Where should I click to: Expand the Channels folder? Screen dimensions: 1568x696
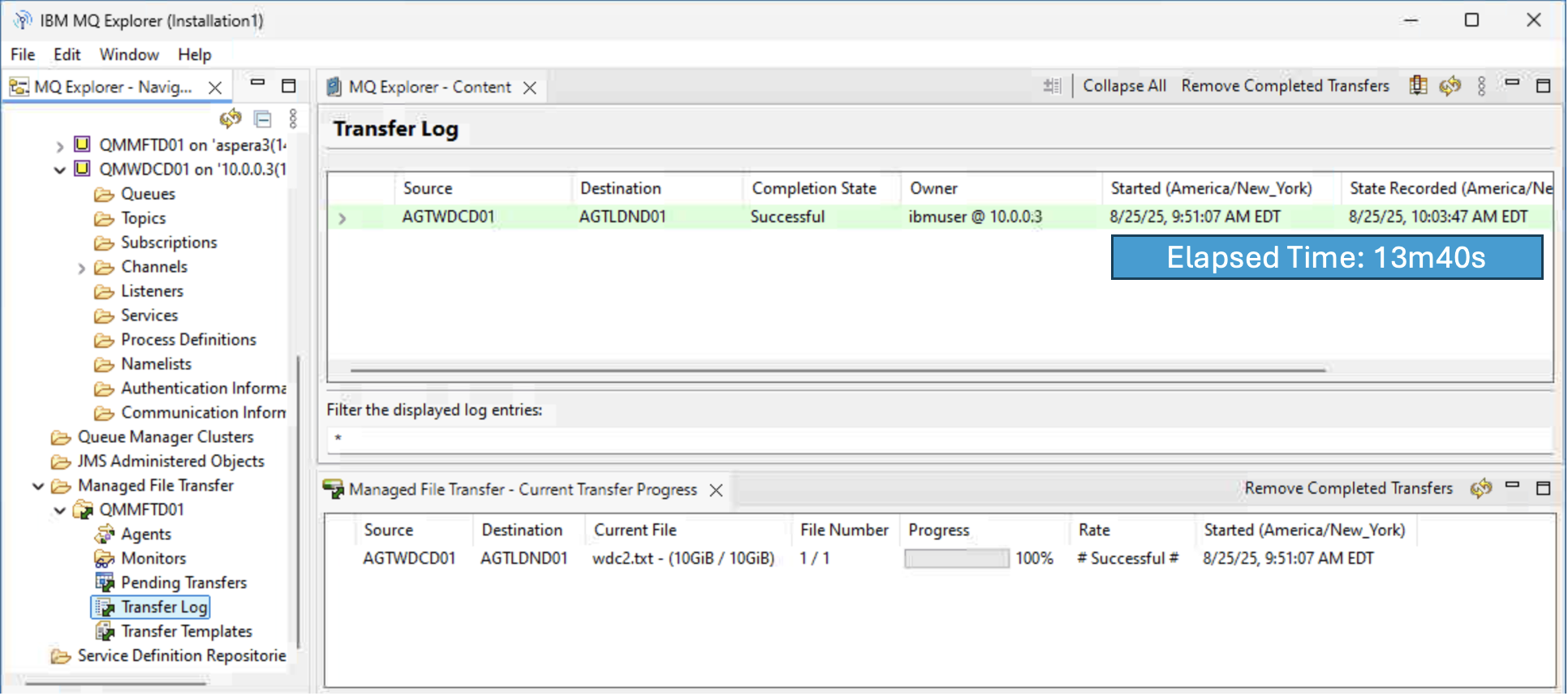[81, 268]
